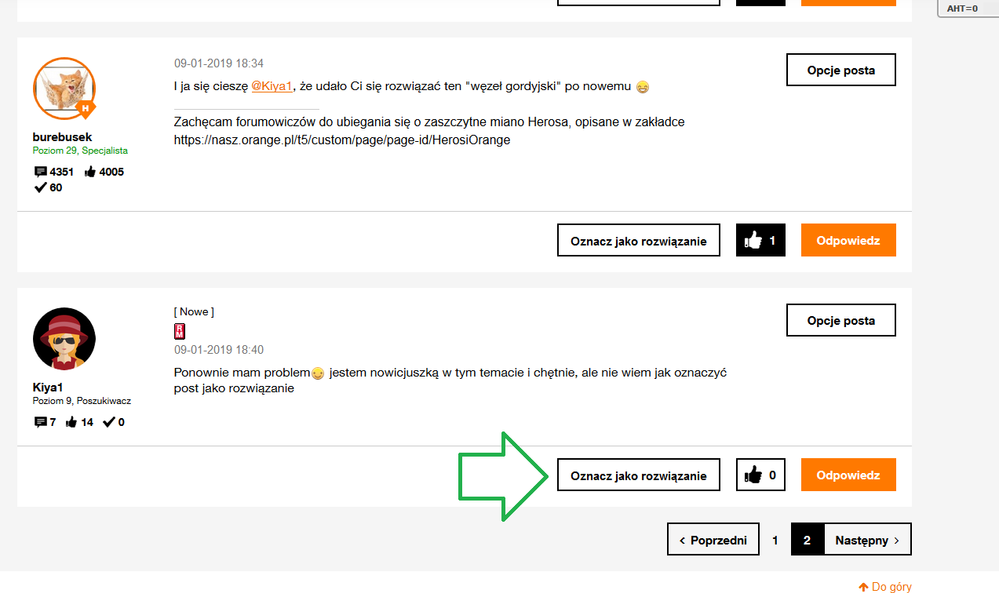Mark burebusek's post as rozwiązanie
Viewport: 999px width, 593px height.
[x=638, y=240]
